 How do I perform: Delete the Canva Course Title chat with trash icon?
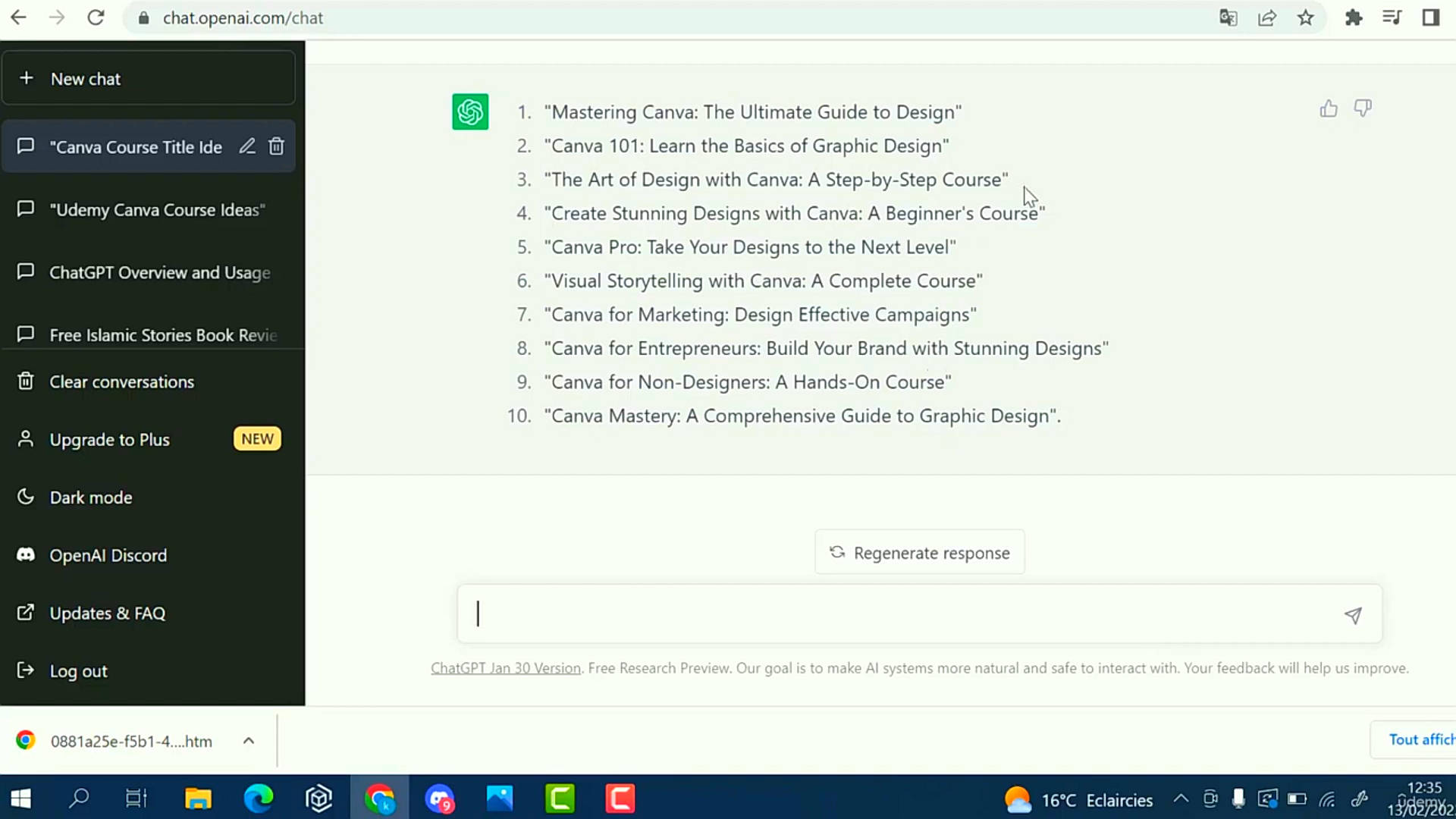pyautogui.click(x=276, y=146)
